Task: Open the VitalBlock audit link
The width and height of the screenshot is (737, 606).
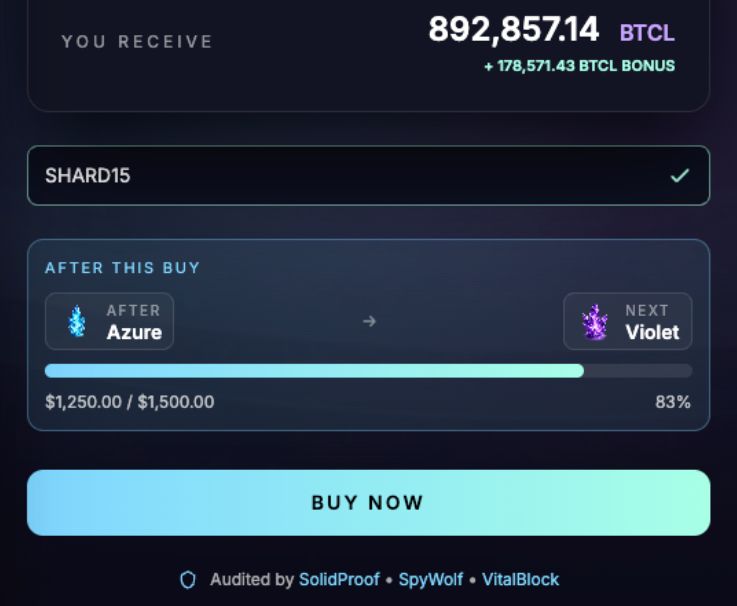Action: coord(520,580)
